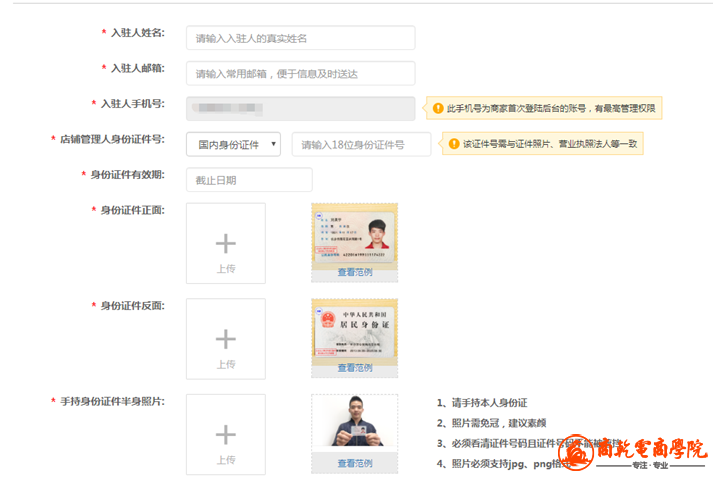Click the orange warning icon beside ID number tip

click(x=453, y=144)
